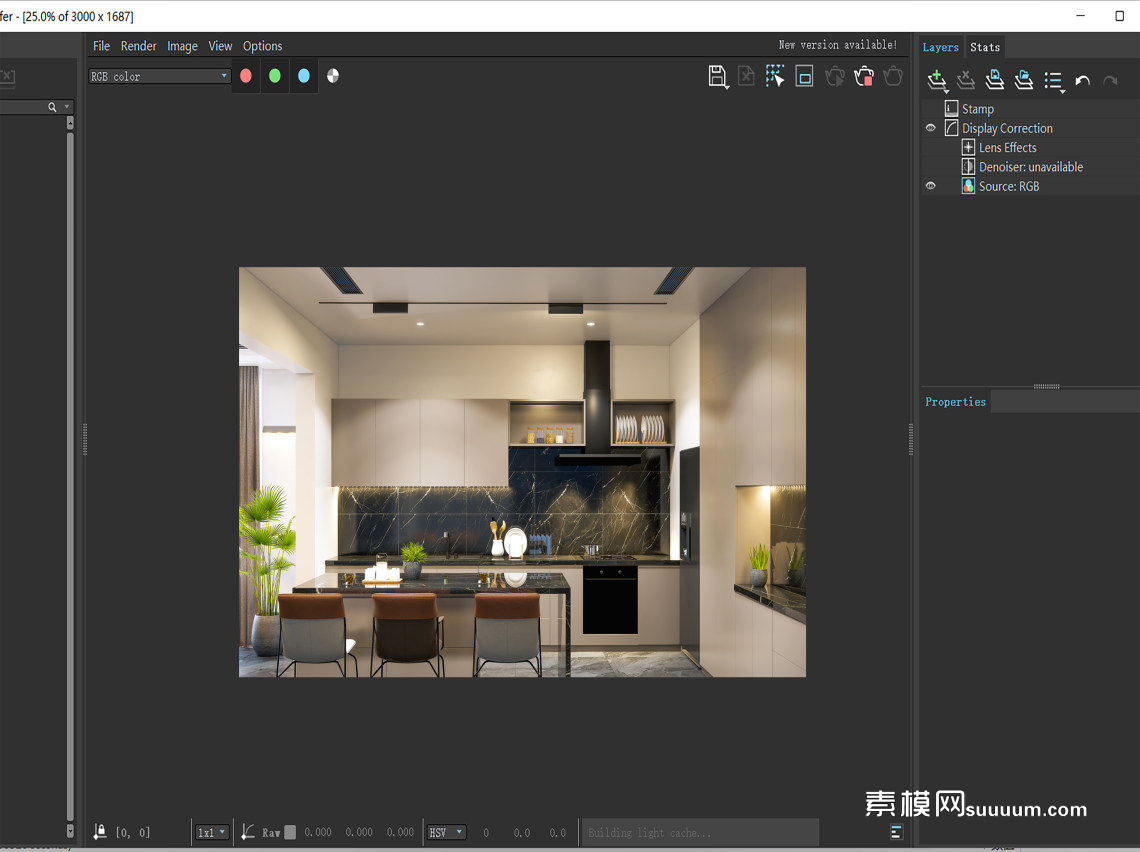Hide the Display Correction layer via eye icon

tap(931, 128)
